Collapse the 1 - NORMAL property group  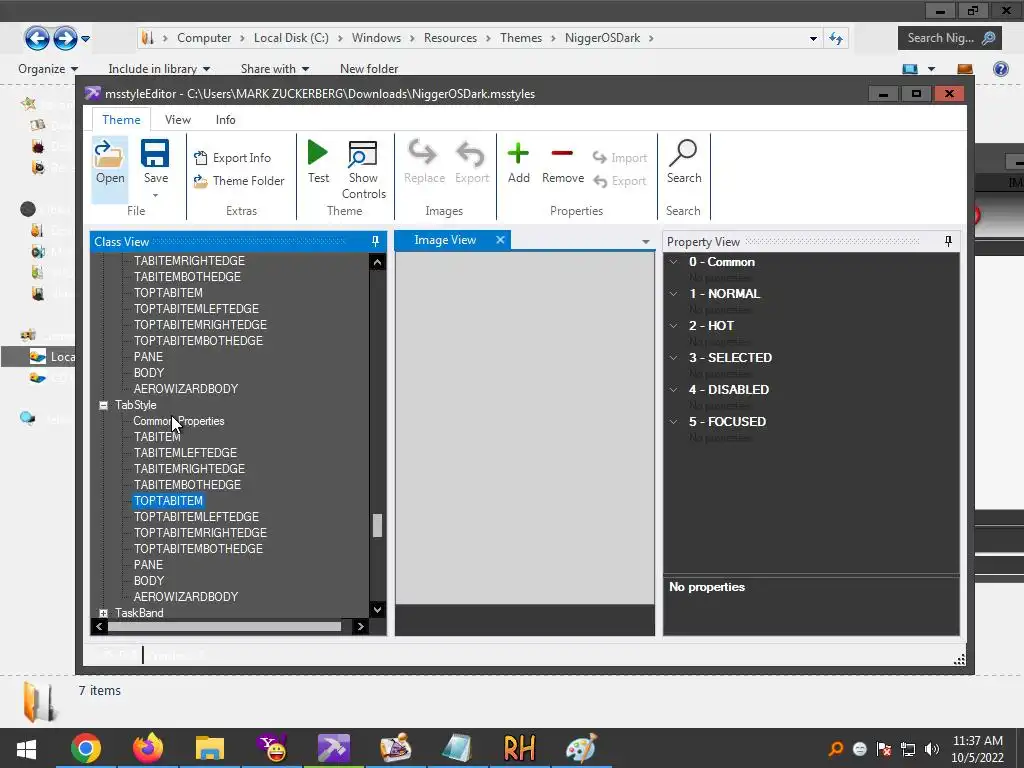point(673,294)
